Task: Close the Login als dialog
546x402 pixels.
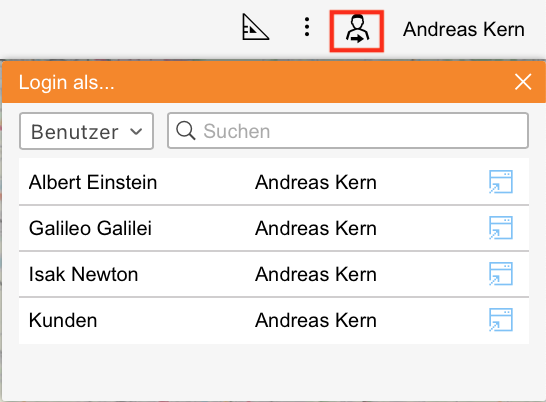Action: [x=523, y=82]
